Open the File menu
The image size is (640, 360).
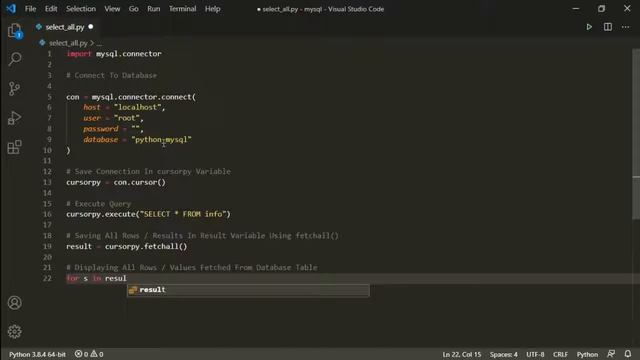coord(31,9)
